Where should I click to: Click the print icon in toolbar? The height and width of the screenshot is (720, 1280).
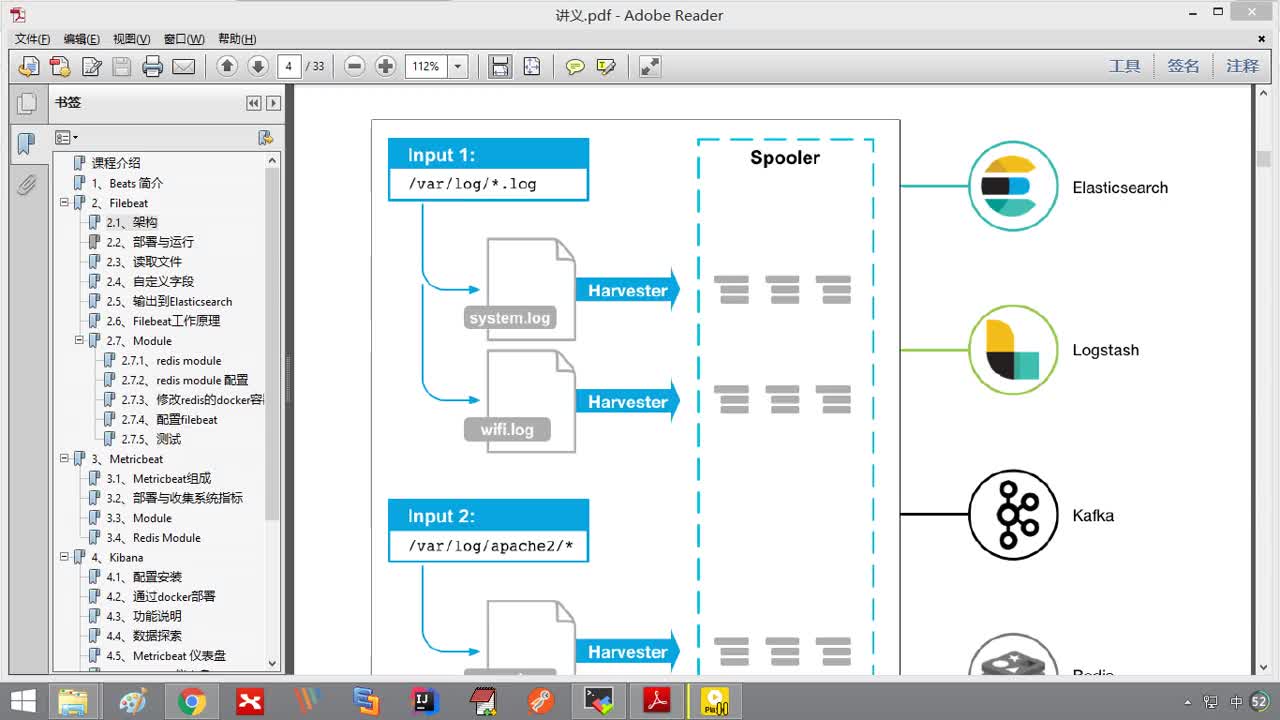[x=153, y=67]
